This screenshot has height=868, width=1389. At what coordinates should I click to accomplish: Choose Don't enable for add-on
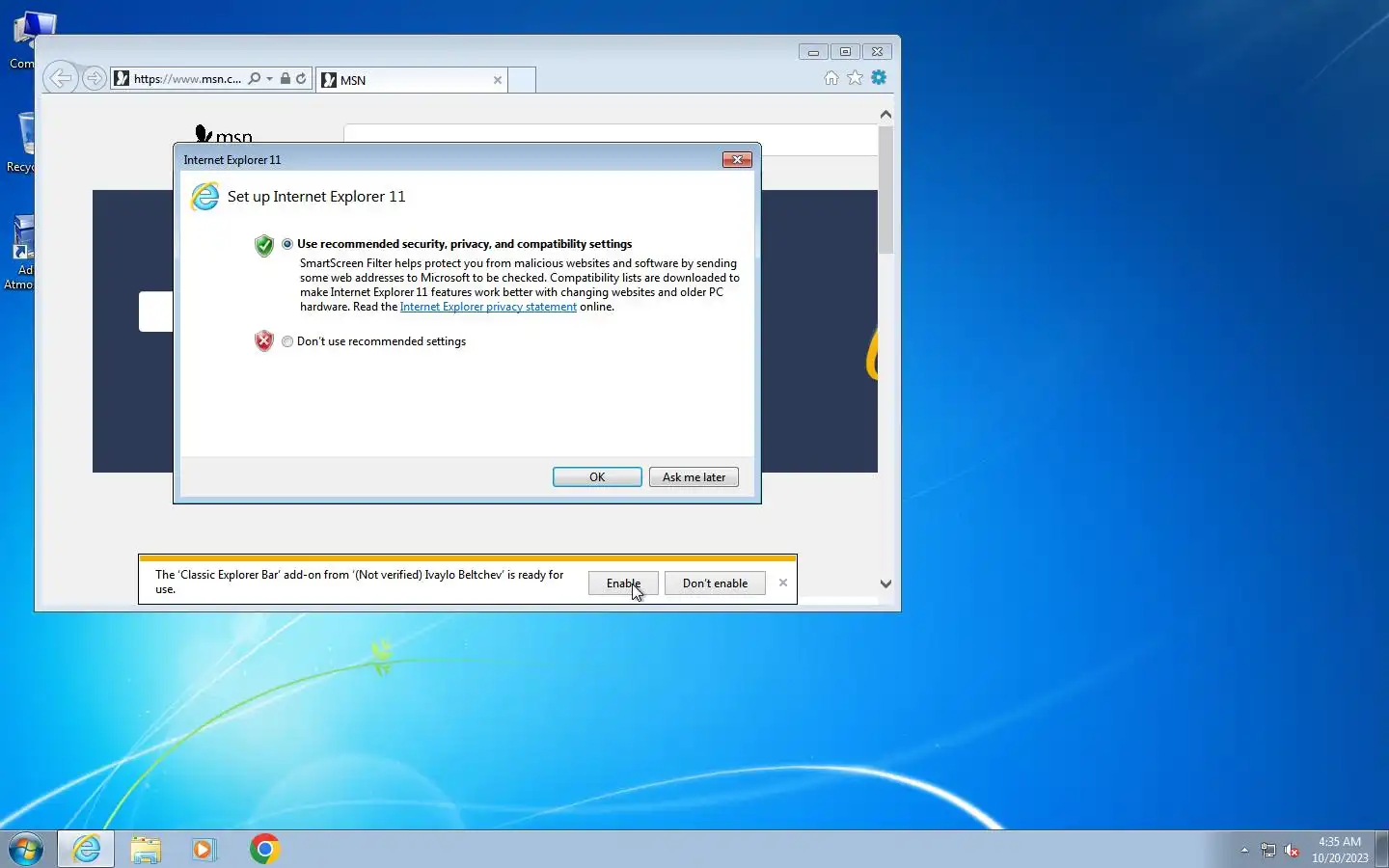(x=715, y=583)
